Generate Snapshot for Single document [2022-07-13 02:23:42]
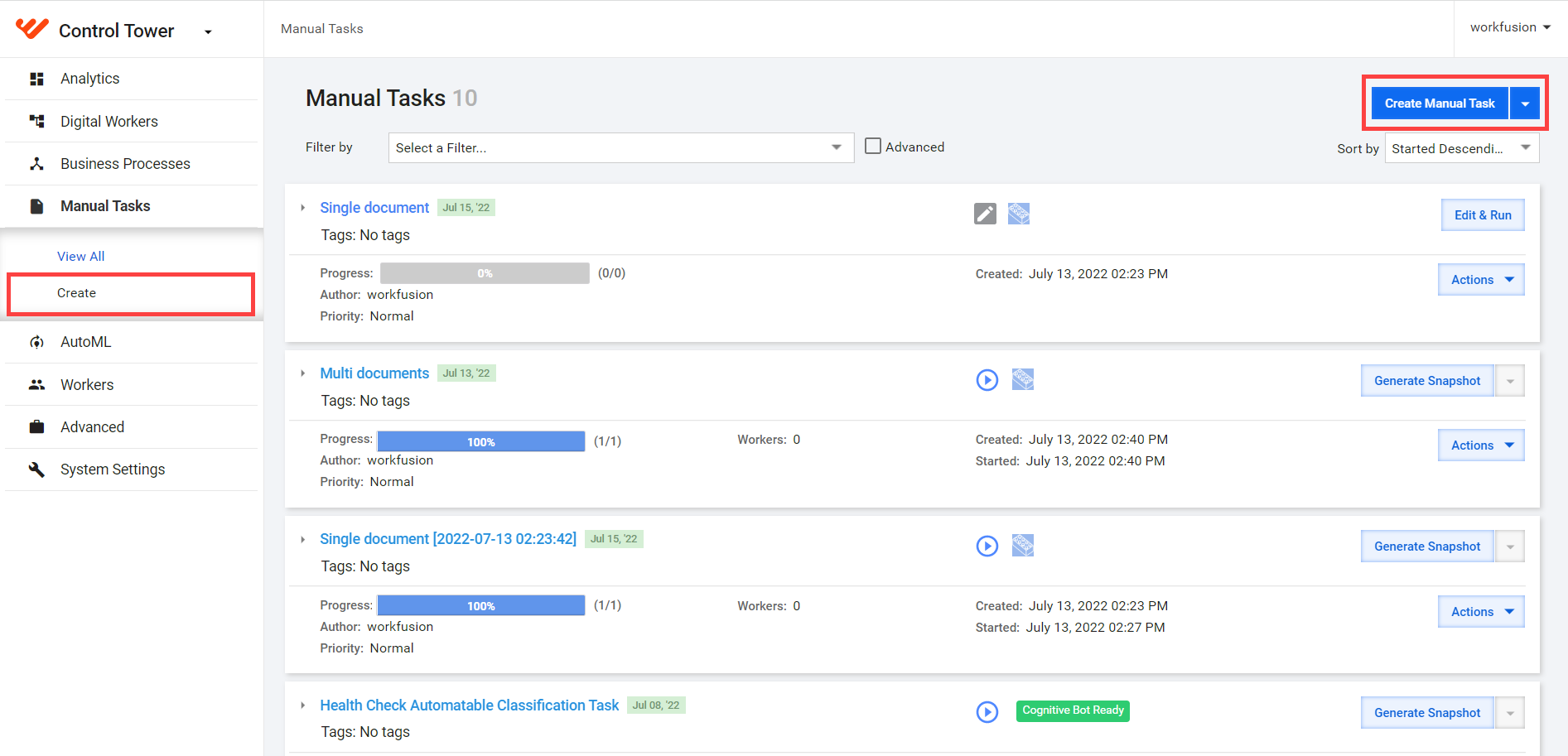Viewport: 1568px width, 756px height. (1427, 547)
